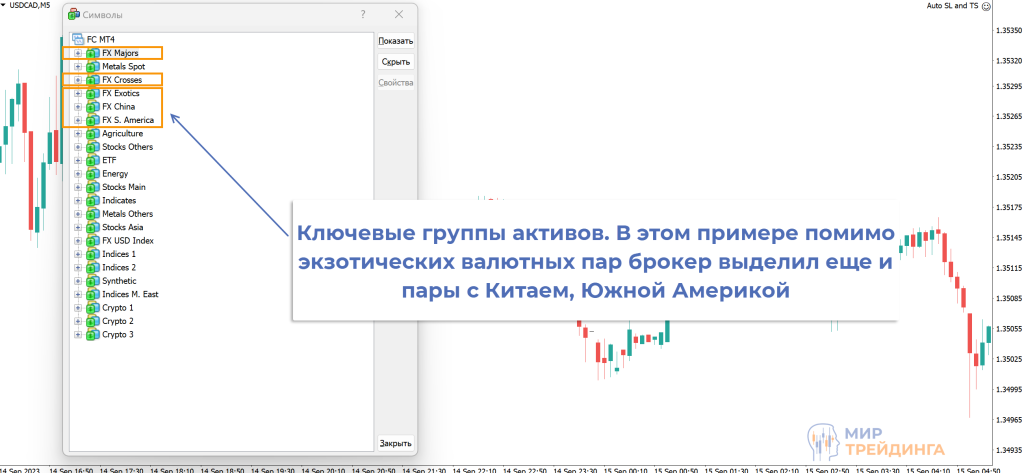Expand the FX Crosses group
Image resolution: width=1024 pixels, height=473 pixels.
[78, 80]
